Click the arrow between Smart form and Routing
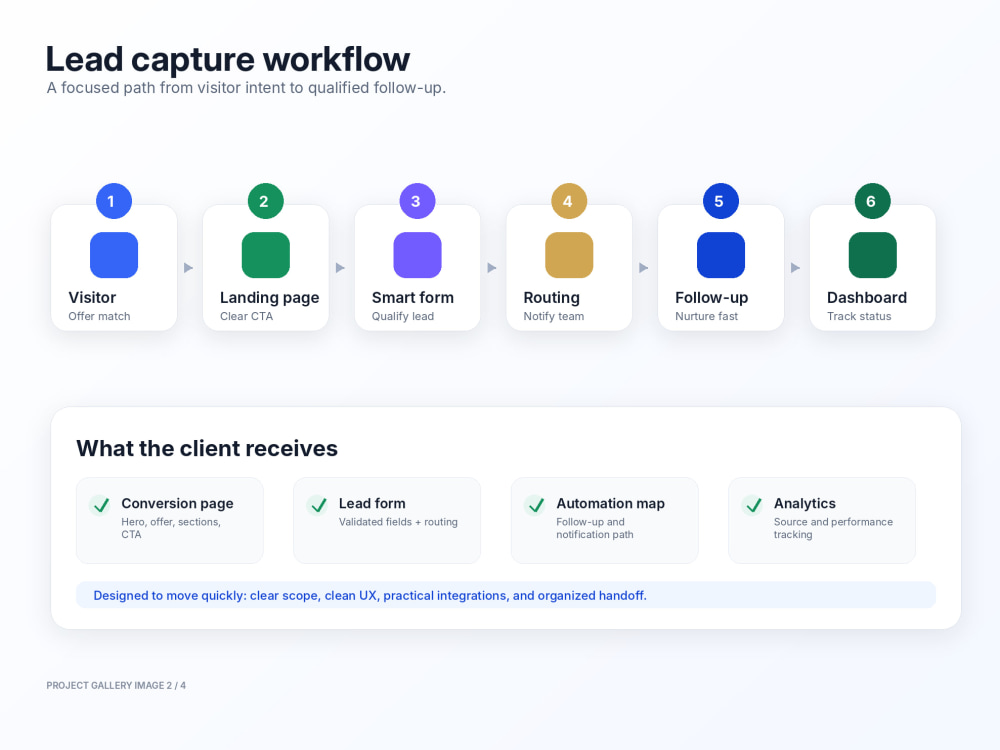 (x=492, y=268)
